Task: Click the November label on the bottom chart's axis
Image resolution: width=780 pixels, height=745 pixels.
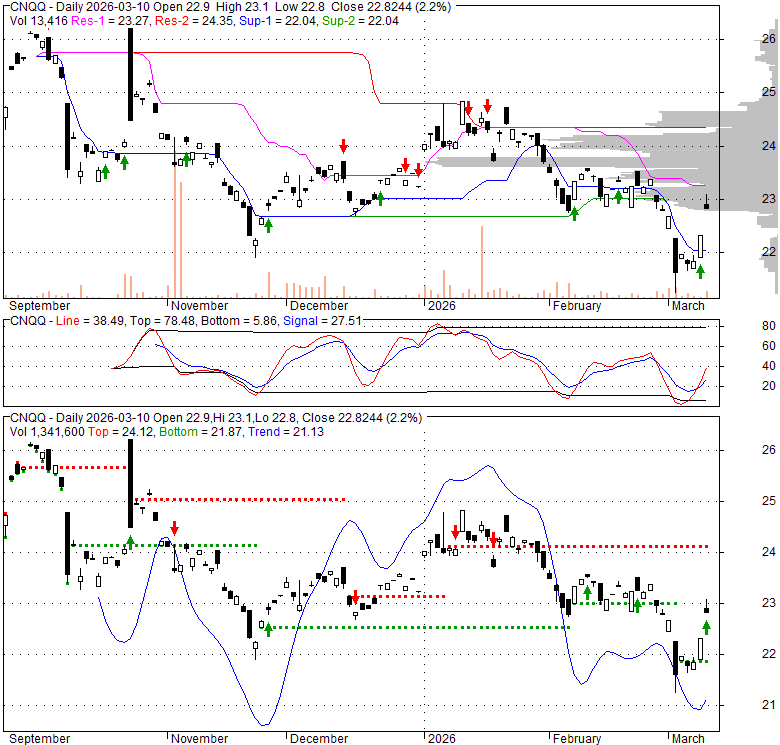Action: (x=199, y=739)
